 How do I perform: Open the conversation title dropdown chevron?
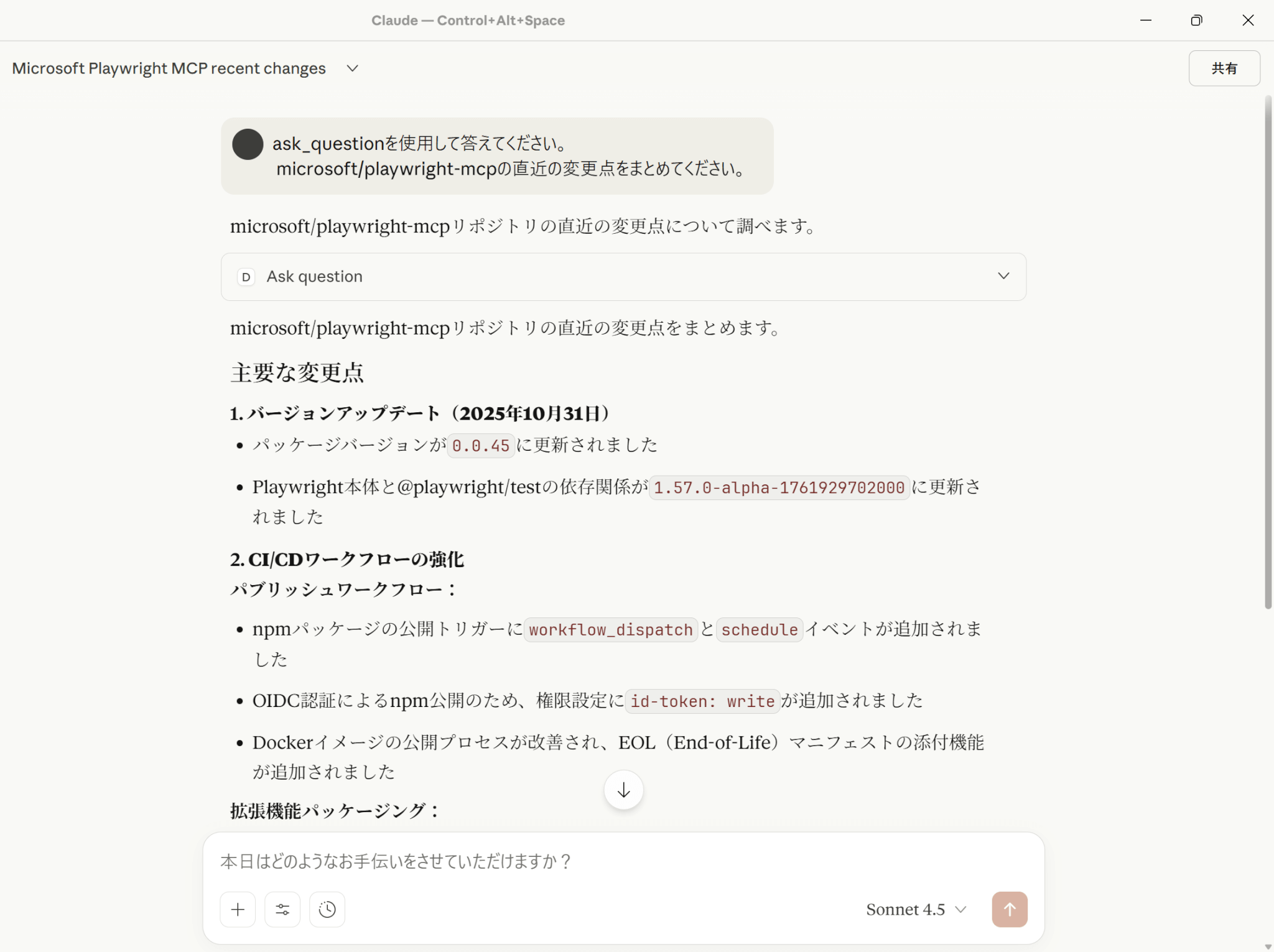pyautogui.click(x=353, y=68)
